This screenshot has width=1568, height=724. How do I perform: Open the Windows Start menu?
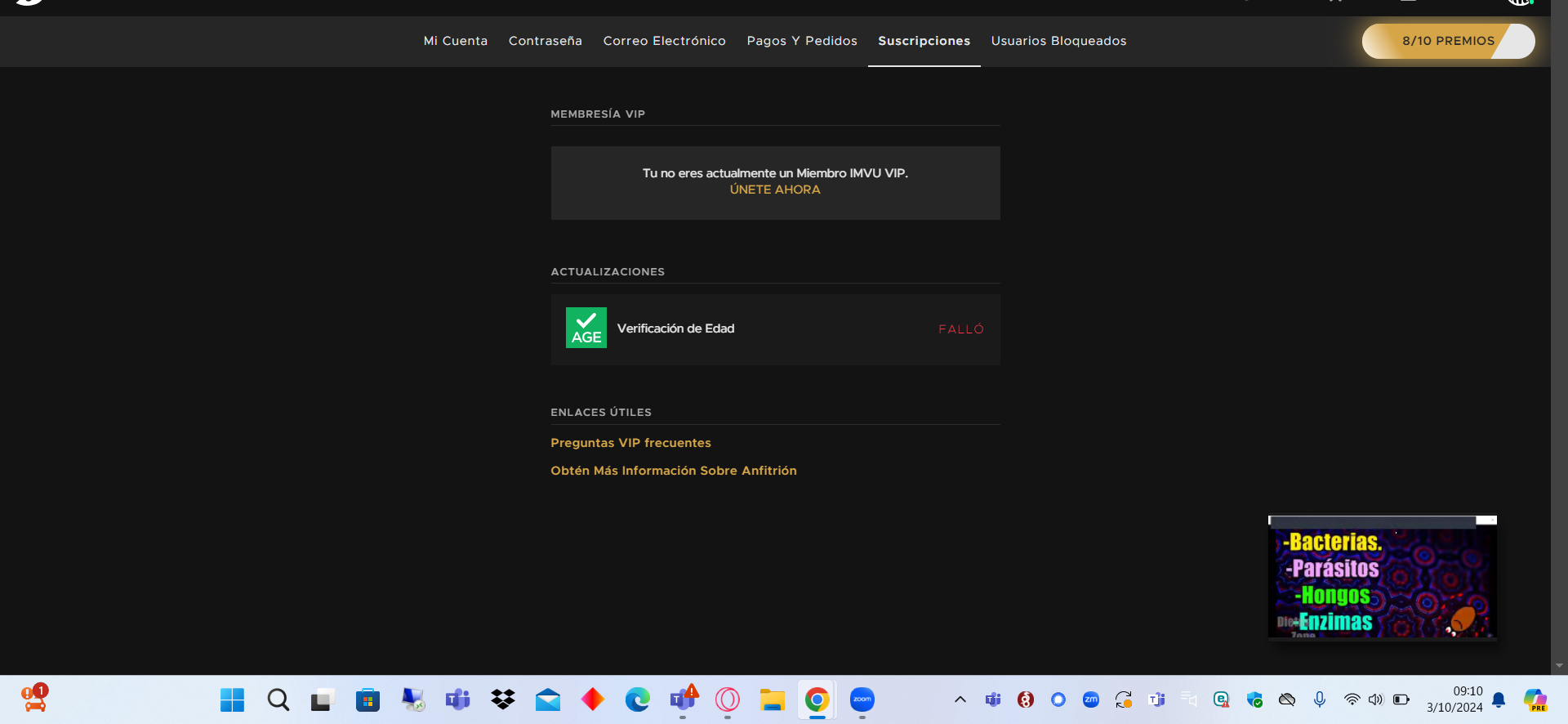[232, 699]
